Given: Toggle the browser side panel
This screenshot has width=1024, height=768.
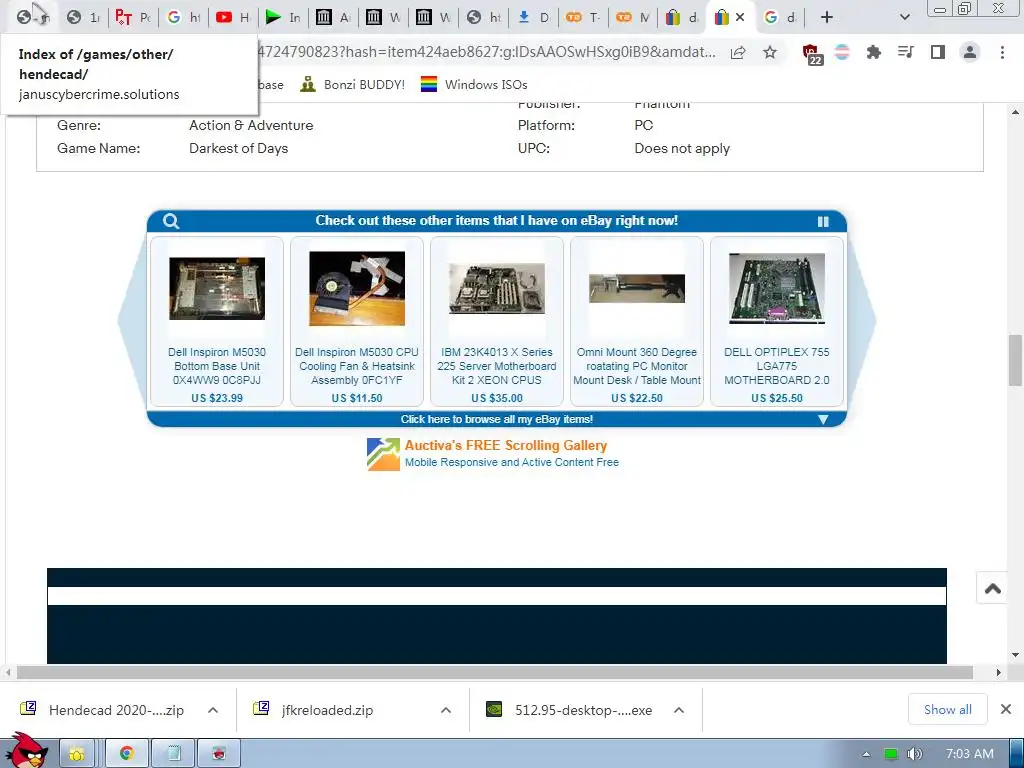Looking at the screenshot, I should 938,52.
